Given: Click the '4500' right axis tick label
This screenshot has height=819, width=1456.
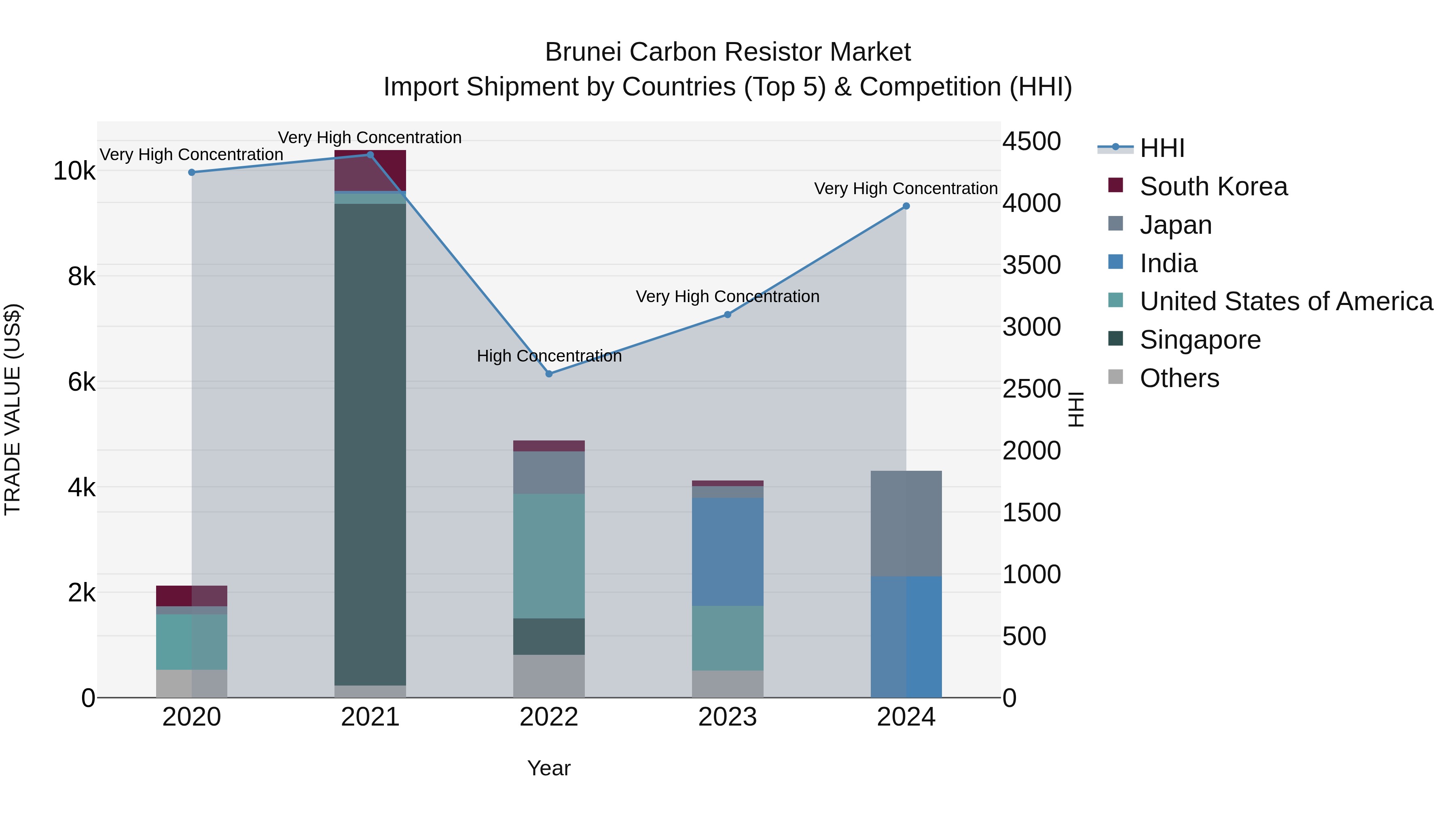Looking at the screenshot, I should (1032, 141).
